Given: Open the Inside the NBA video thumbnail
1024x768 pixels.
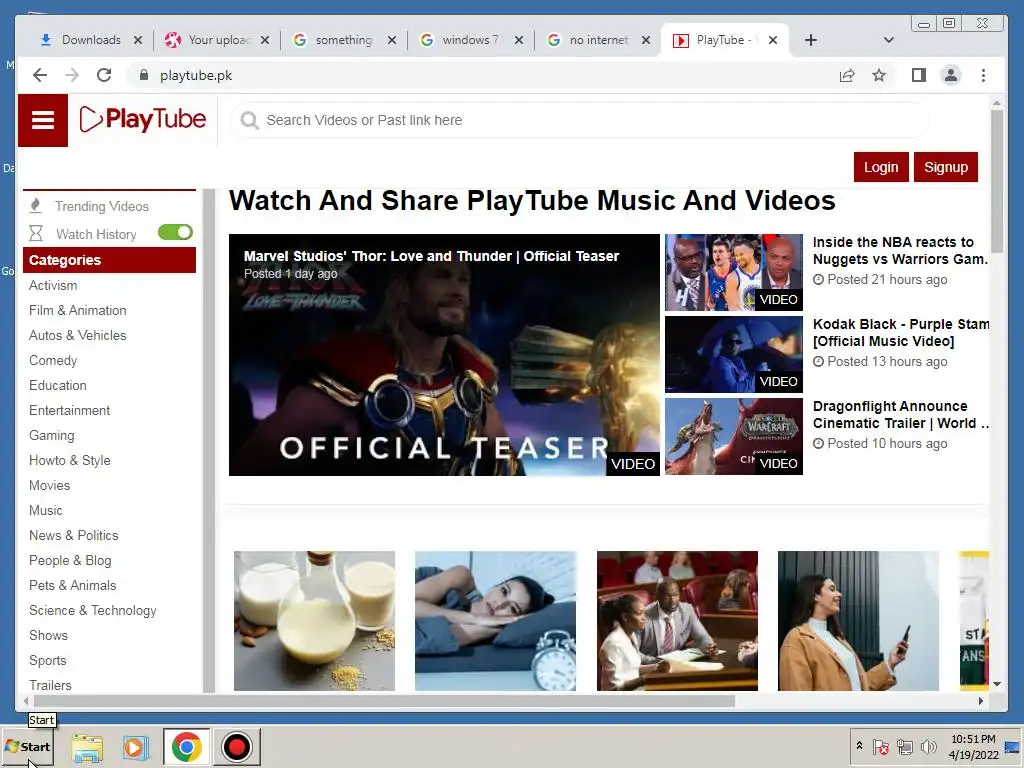Looking at the screenshot, I should coord(734,272).
